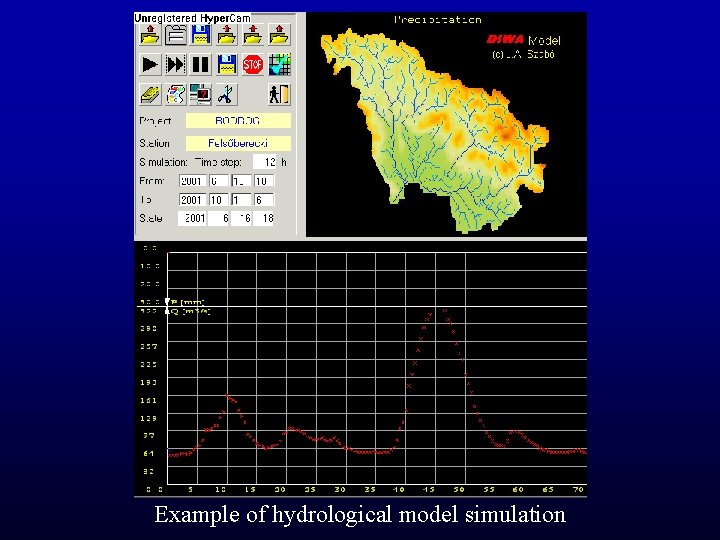Click the floppy disk icon in the top toolbar row
The image size is (720, 540).
pyautogui.click(x=201, y=35)
